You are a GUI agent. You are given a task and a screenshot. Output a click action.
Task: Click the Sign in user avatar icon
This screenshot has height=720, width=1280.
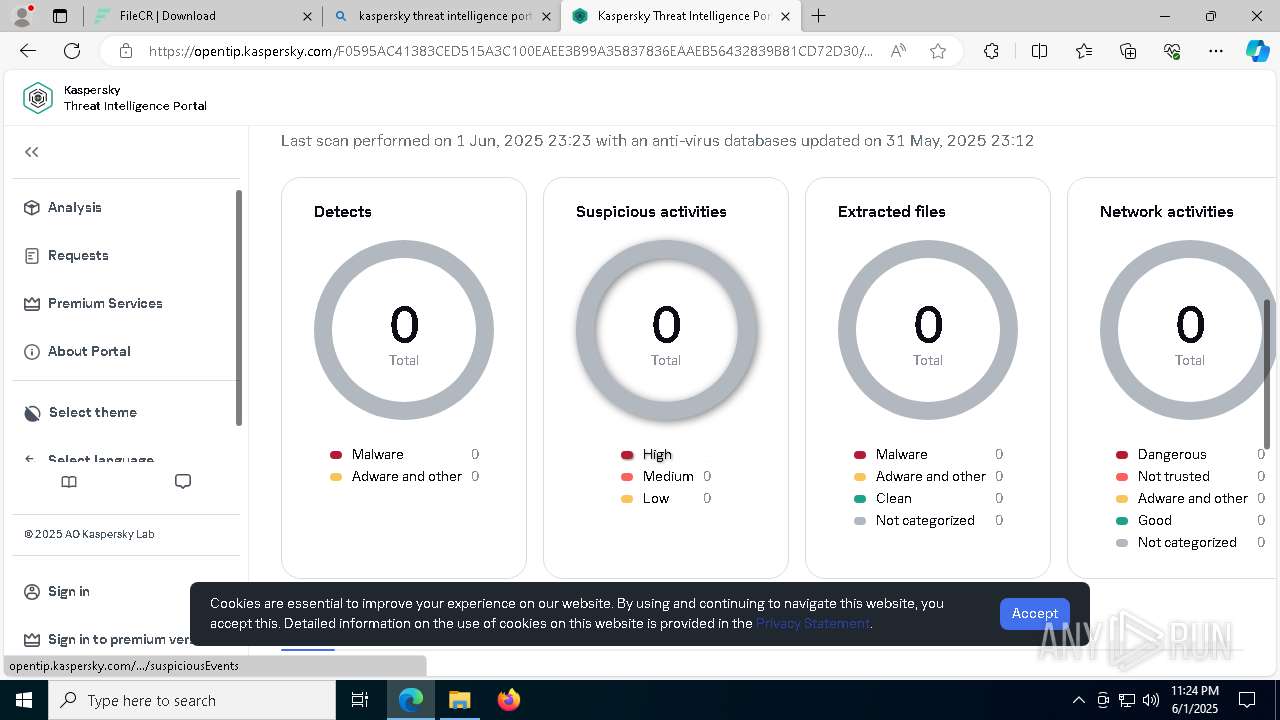pos(32,591)
